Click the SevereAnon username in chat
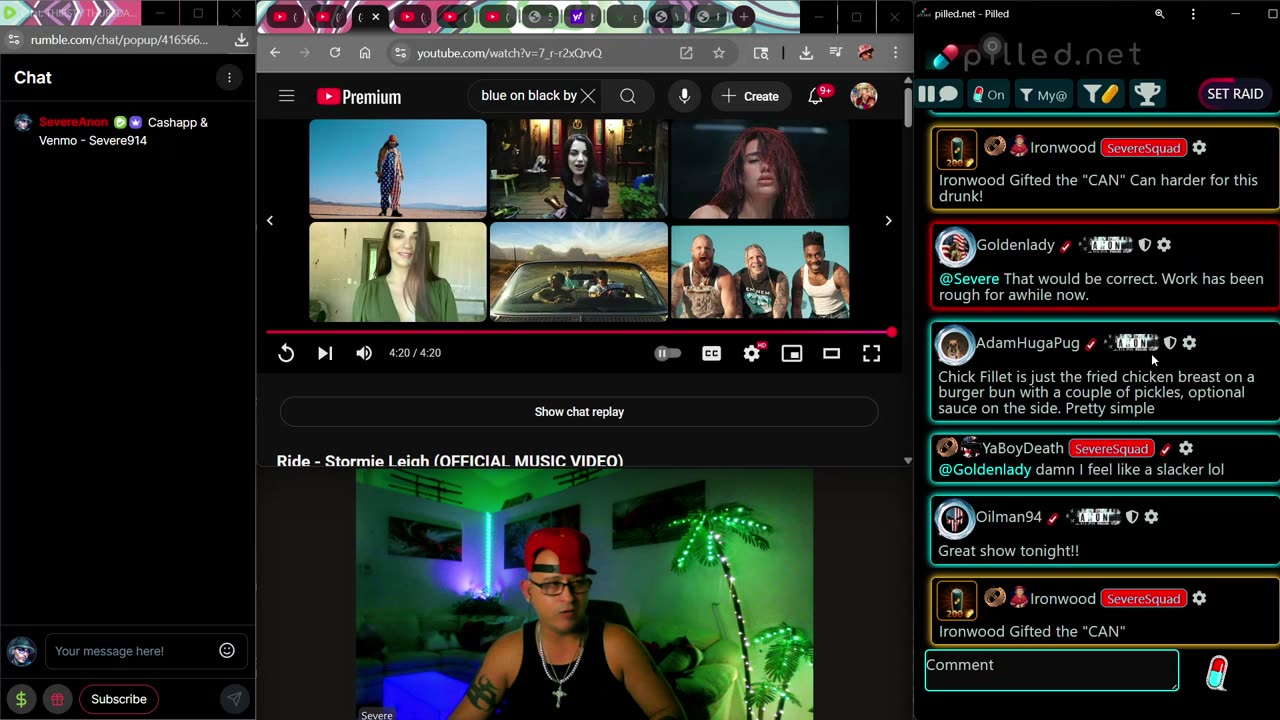The width and height of the screenshot is (1280, 720). [x=73, y=122]
